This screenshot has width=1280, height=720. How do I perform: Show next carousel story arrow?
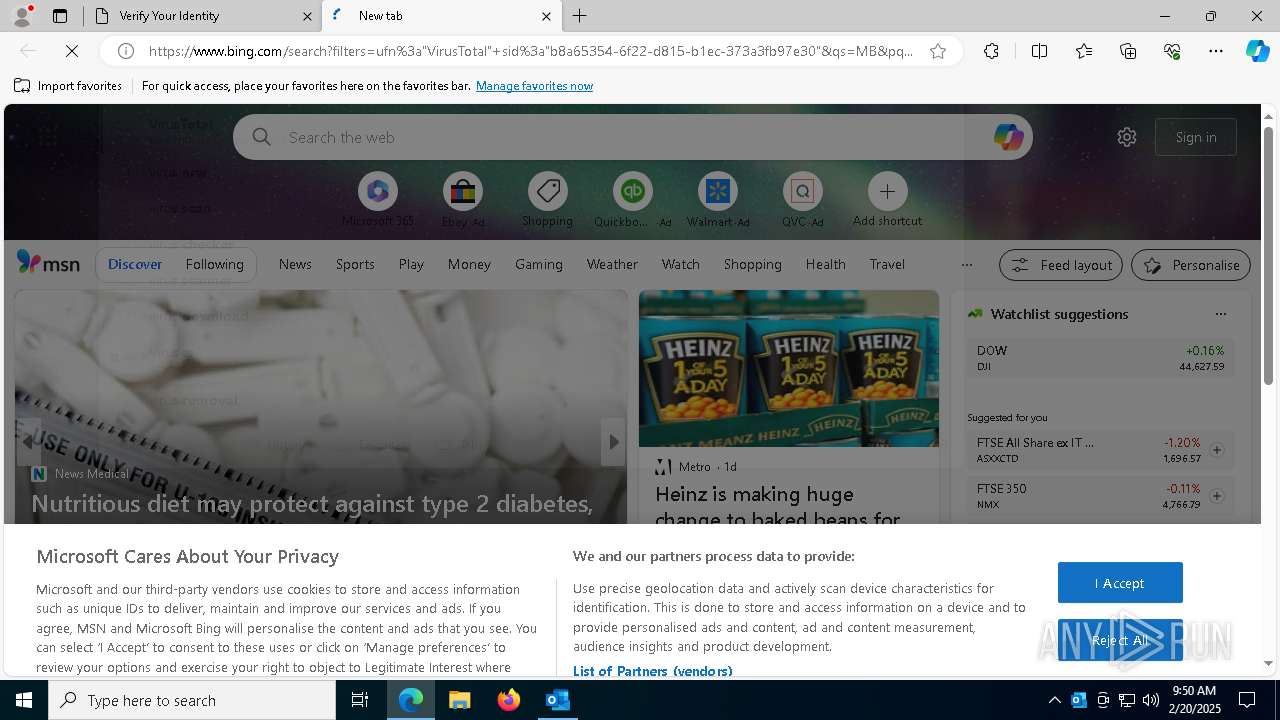[x=613, y=442]
